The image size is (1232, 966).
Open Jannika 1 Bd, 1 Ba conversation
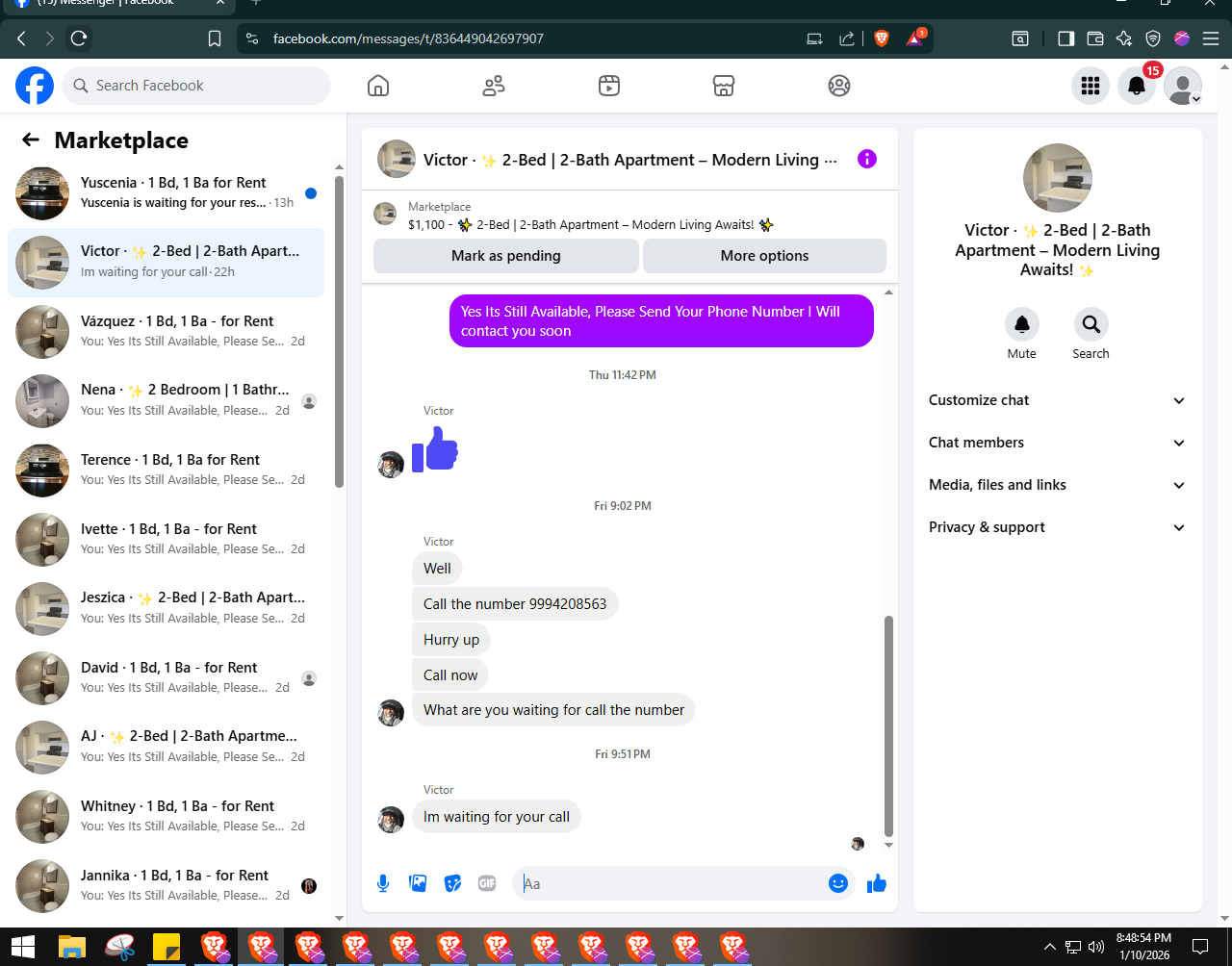(166, 885)
